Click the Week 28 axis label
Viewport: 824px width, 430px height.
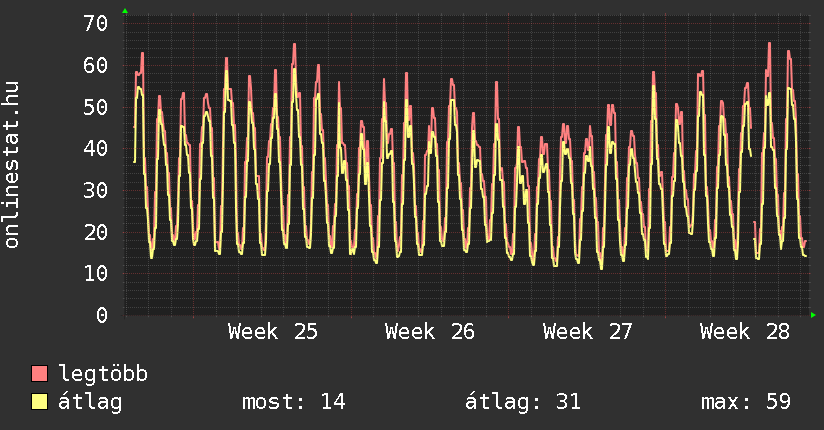(x=745, y=331)
